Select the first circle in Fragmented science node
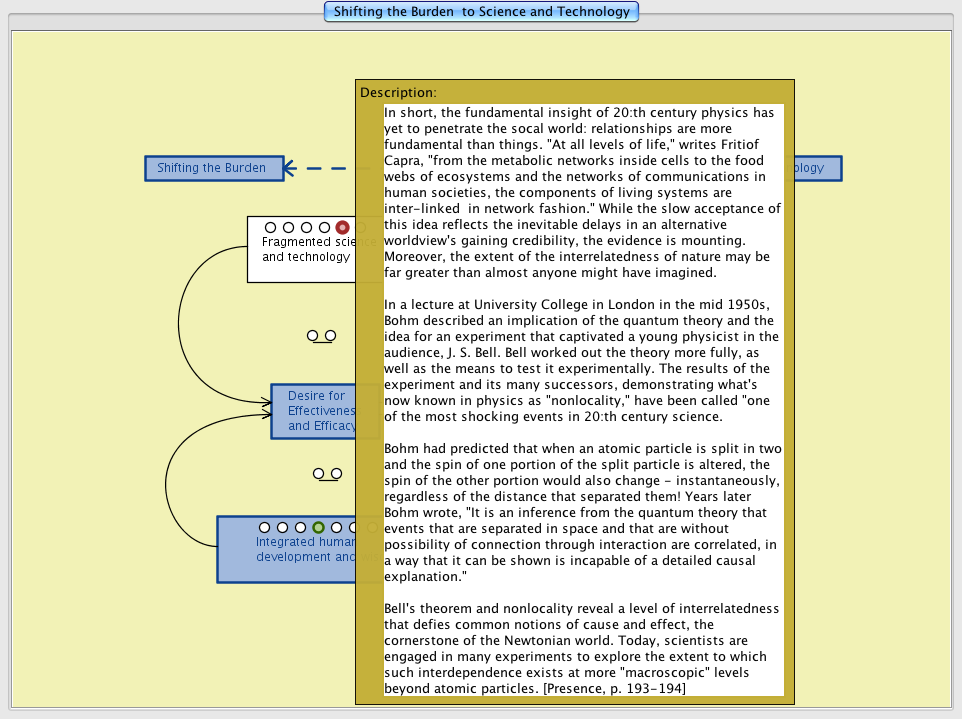This screenshot has height=719, width=962. [270, 228]
